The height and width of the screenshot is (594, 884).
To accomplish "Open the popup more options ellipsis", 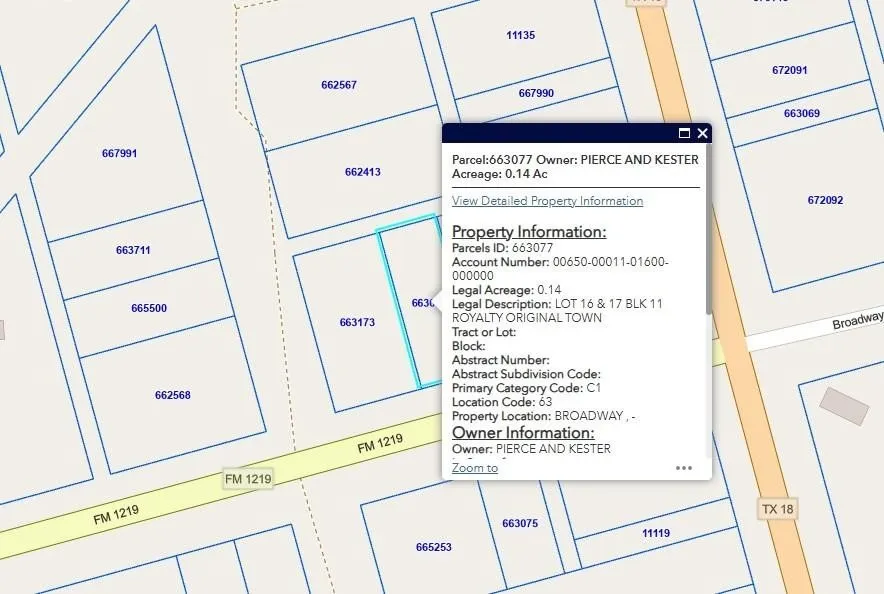I will click(684, 467).
